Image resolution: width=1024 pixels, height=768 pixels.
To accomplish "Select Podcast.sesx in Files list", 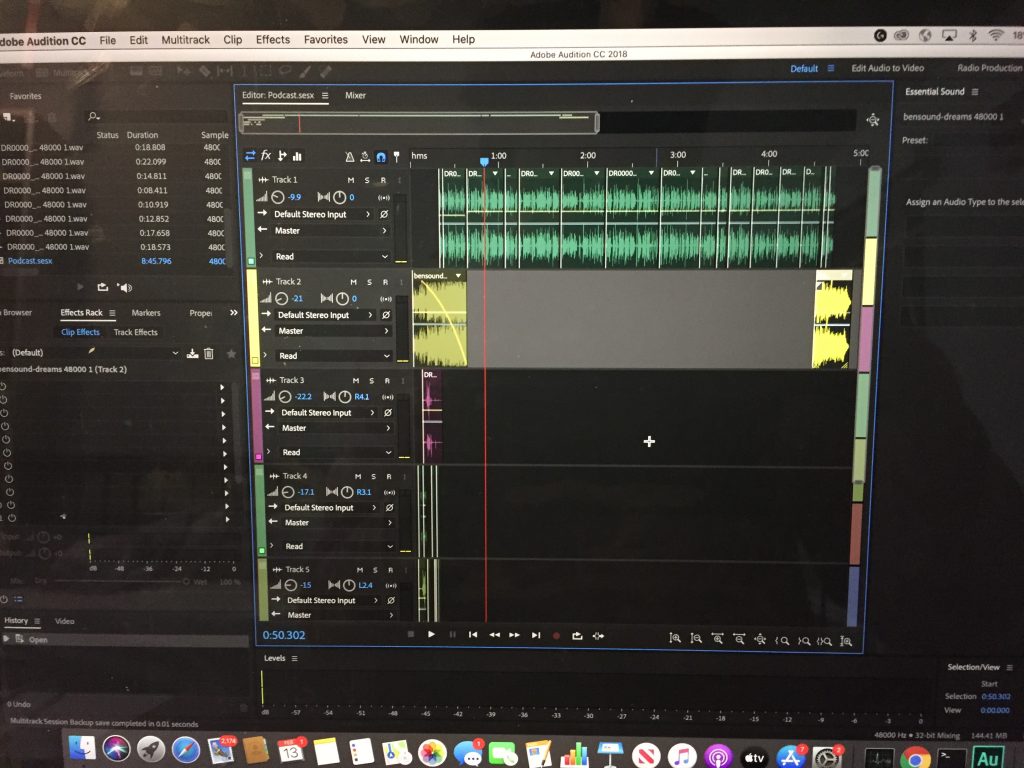I will point(30,261).
